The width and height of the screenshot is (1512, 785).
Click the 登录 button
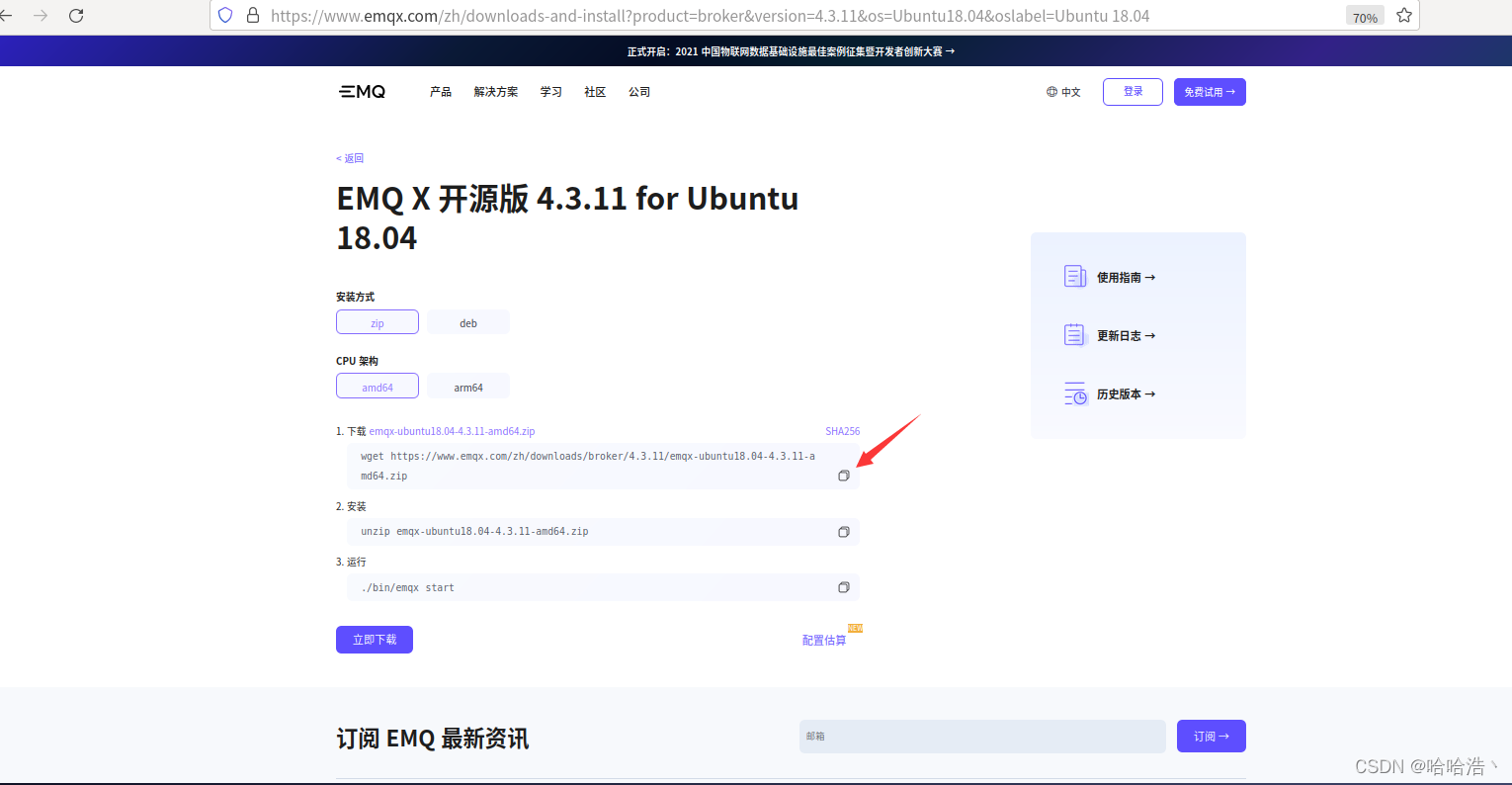pos(1133,92)
